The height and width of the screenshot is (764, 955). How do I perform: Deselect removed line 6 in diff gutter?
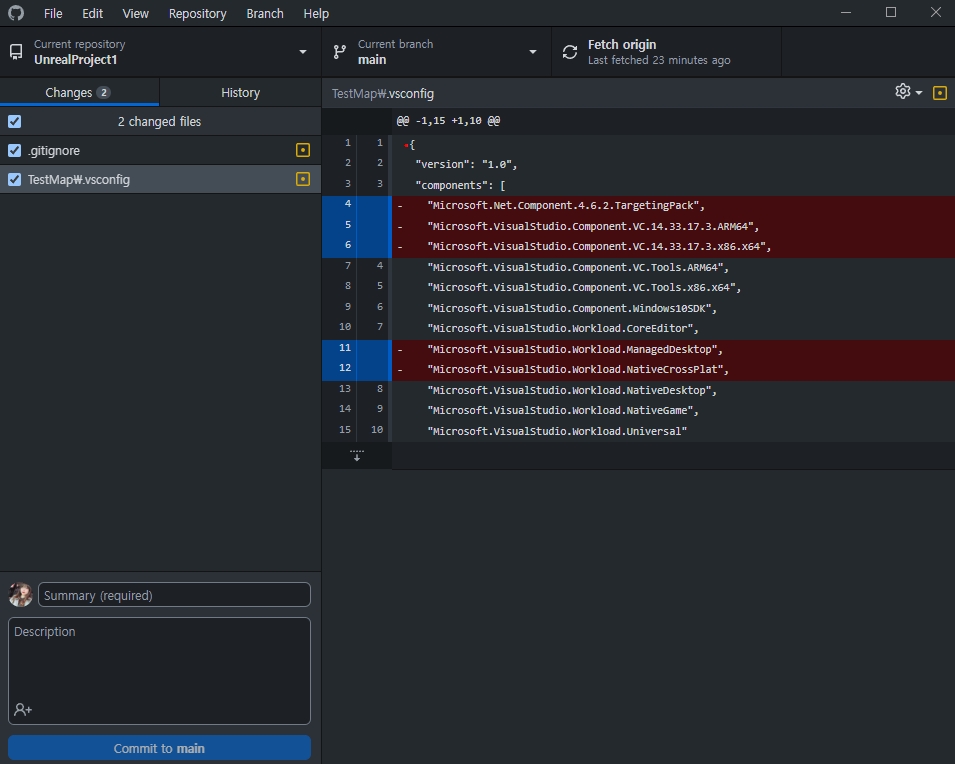tap(357, 246)
